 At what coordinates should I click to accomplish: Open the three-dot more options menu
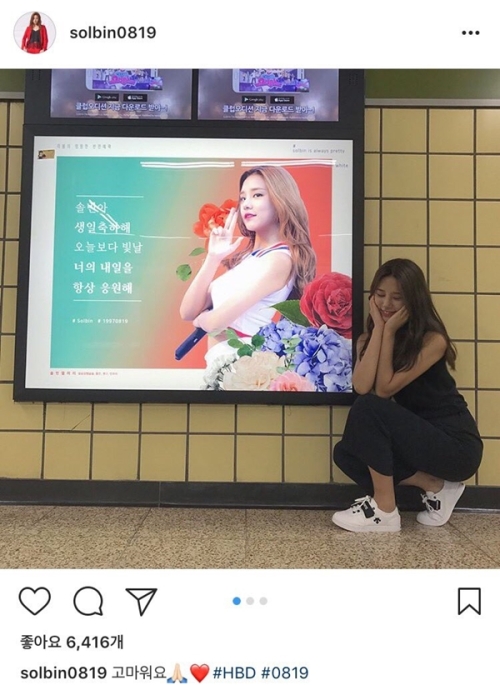pos(470,33)
